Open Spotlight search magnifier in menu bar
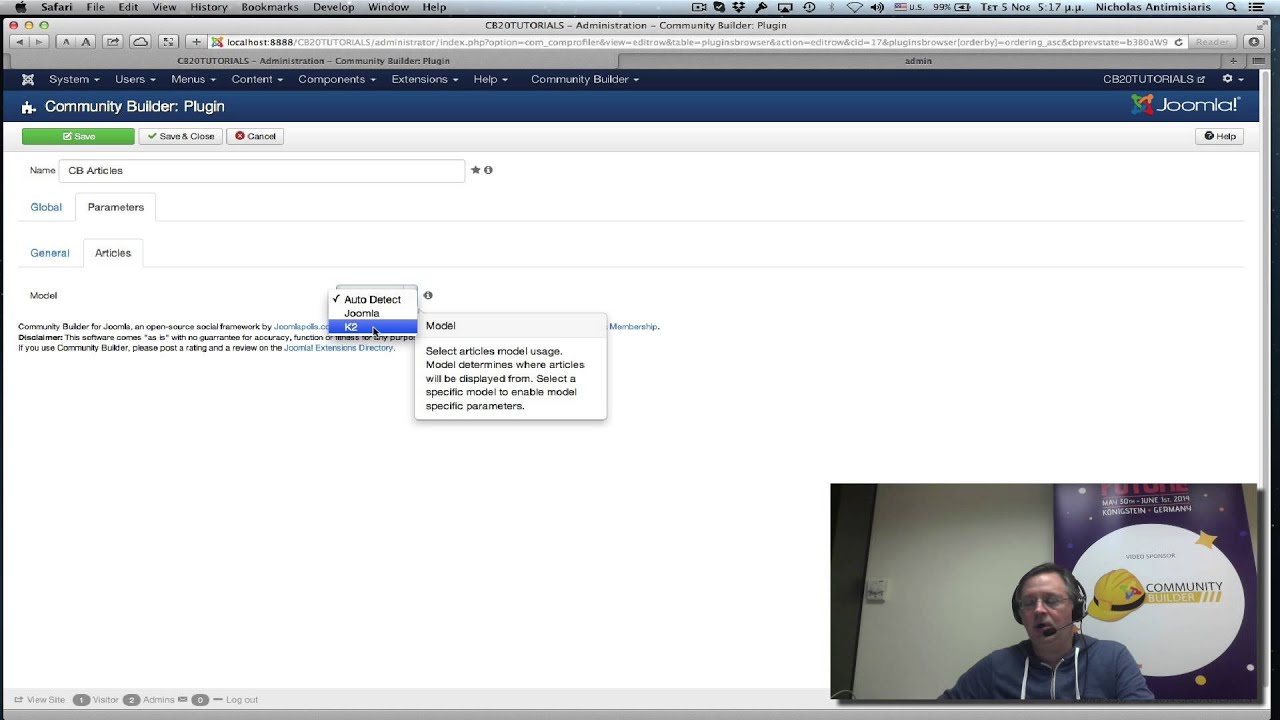 click(x=1231, y=7)
